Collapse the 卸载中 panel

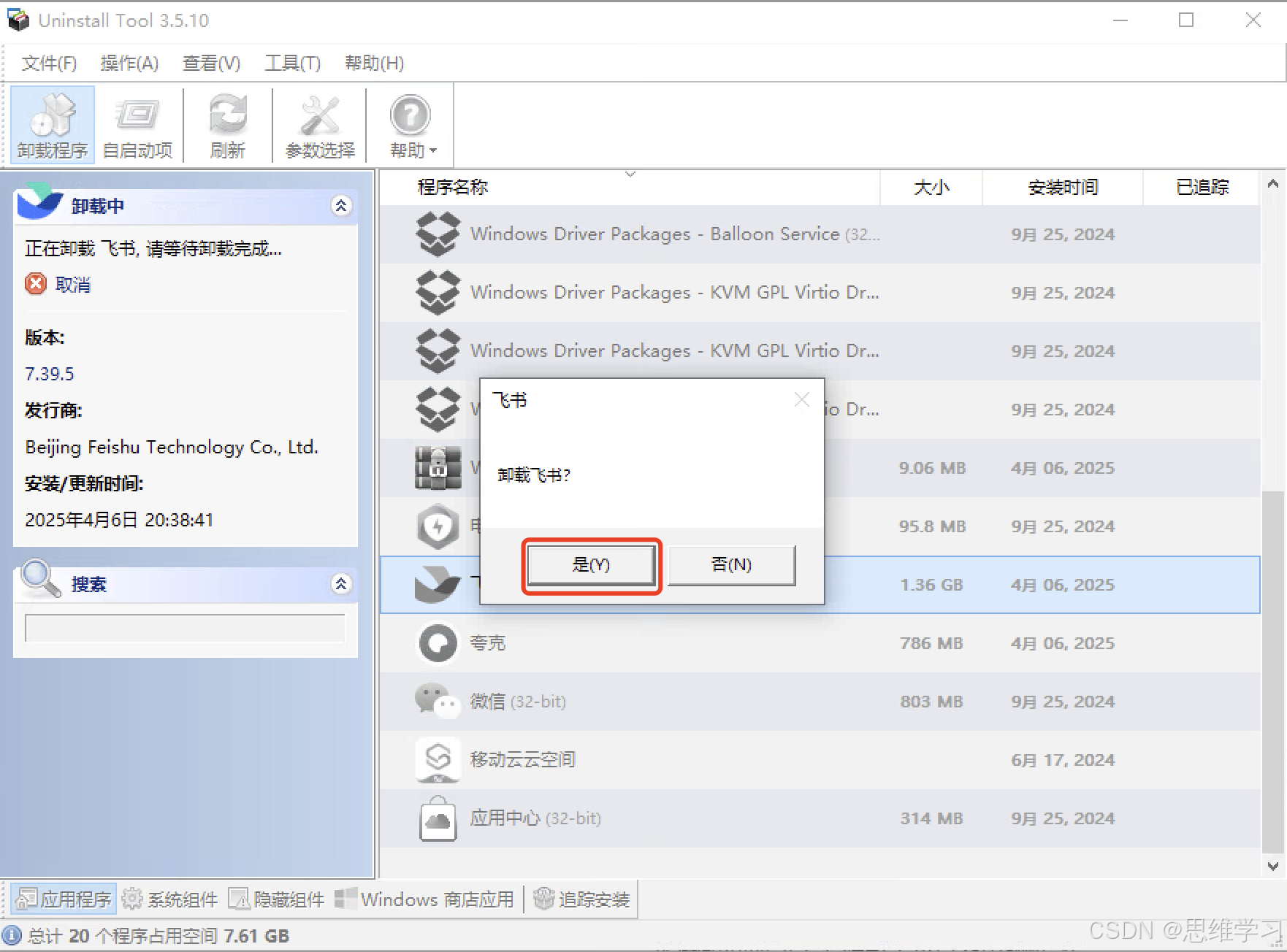click(x=341, y=206)
